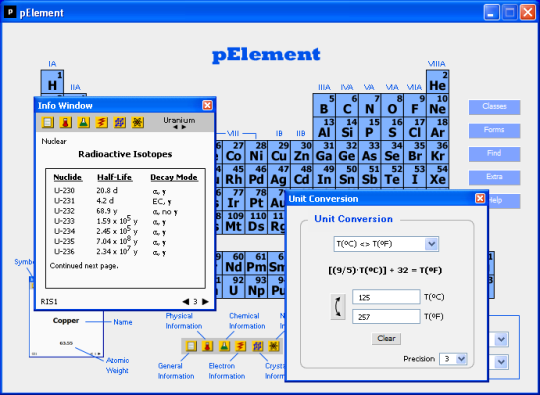Select the Cobalt (Co) element cell
The image size is (540, 395).
point(233,152)
